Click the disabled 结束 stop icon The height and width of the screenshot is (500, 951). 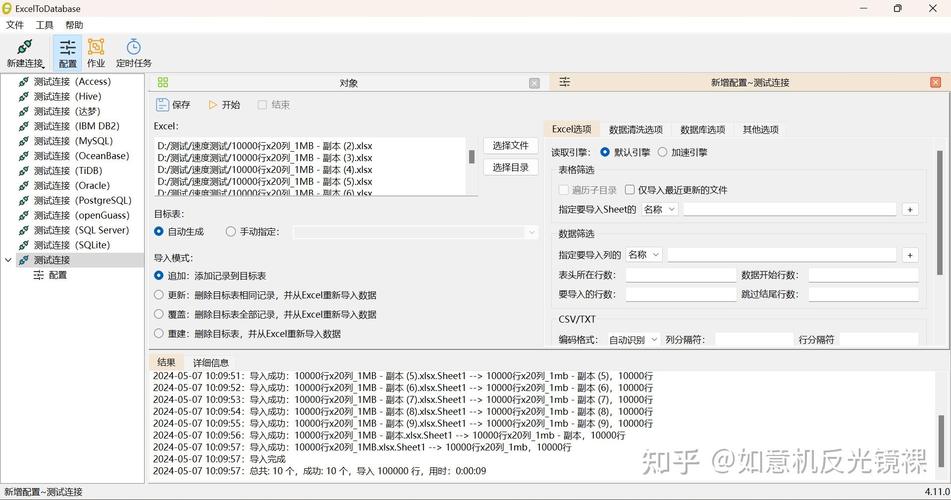262,104
